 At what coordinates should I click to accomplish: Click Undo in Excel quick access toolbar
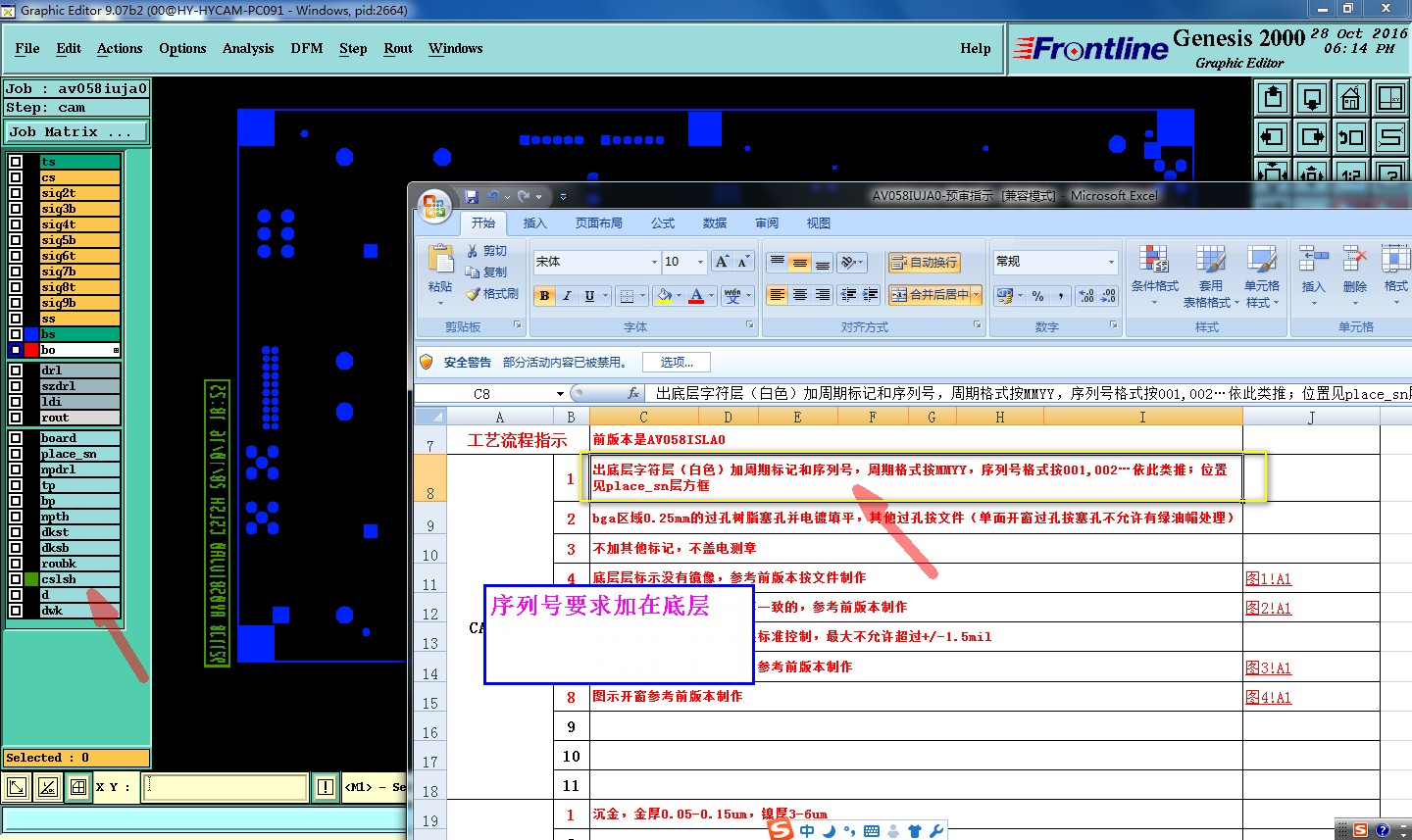(494, 197)
